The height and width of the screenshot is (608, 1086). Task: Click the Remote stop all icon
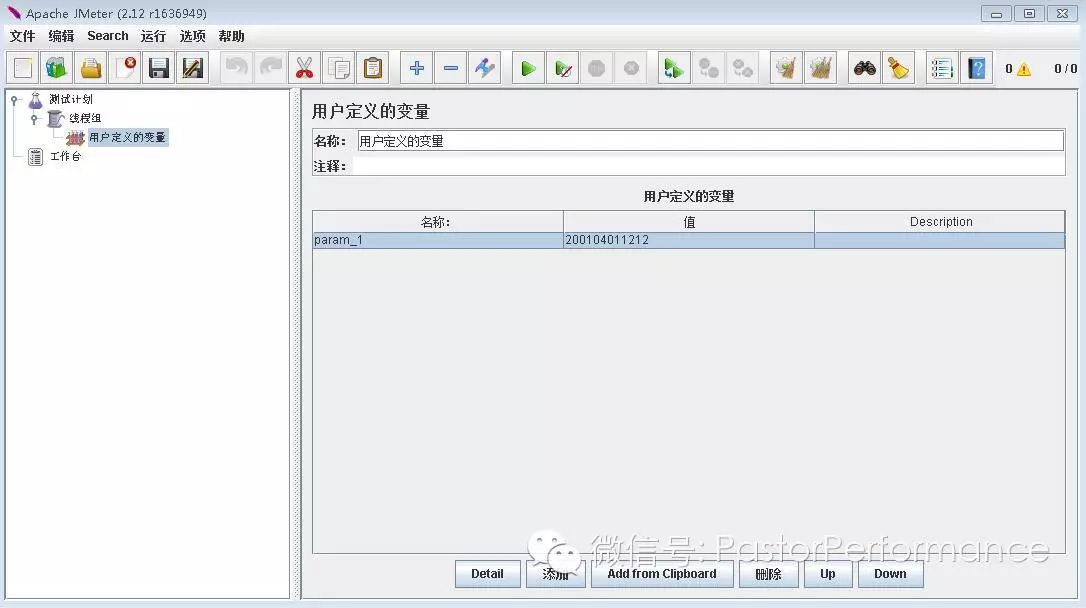pyautogui.click(x=708, y=68)
